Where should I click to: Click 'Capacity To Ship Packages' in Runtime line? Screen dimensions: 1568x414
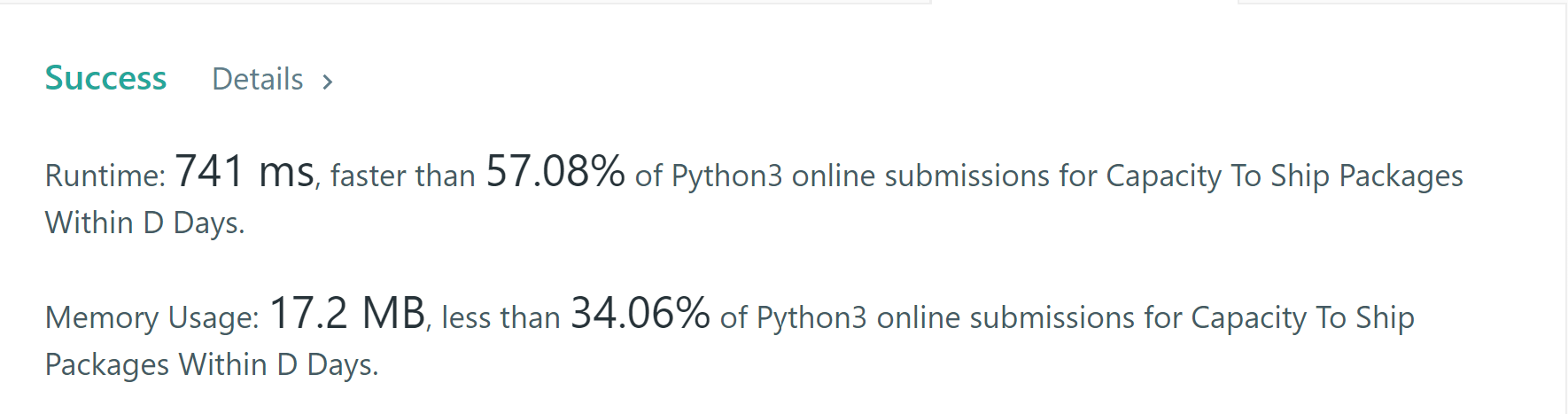[1285, 176]
